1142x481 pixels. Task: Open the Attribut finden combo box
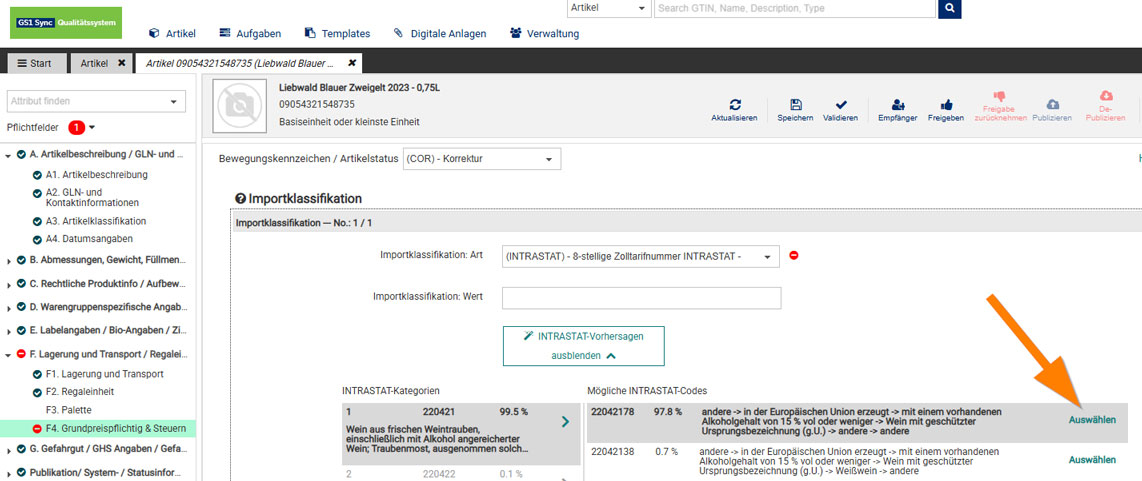click(96, 101)
